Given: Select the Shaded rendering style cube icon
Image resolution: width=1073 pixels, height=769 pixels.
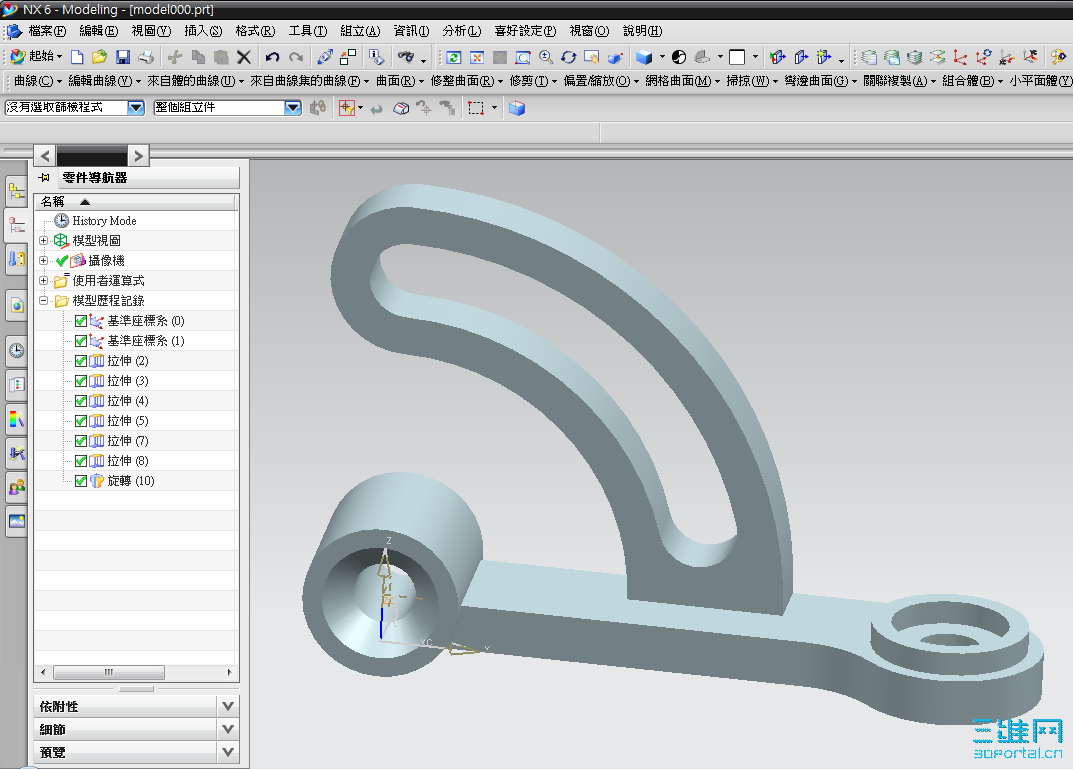Looking at the screenshot, I should (x=644, y=57).
